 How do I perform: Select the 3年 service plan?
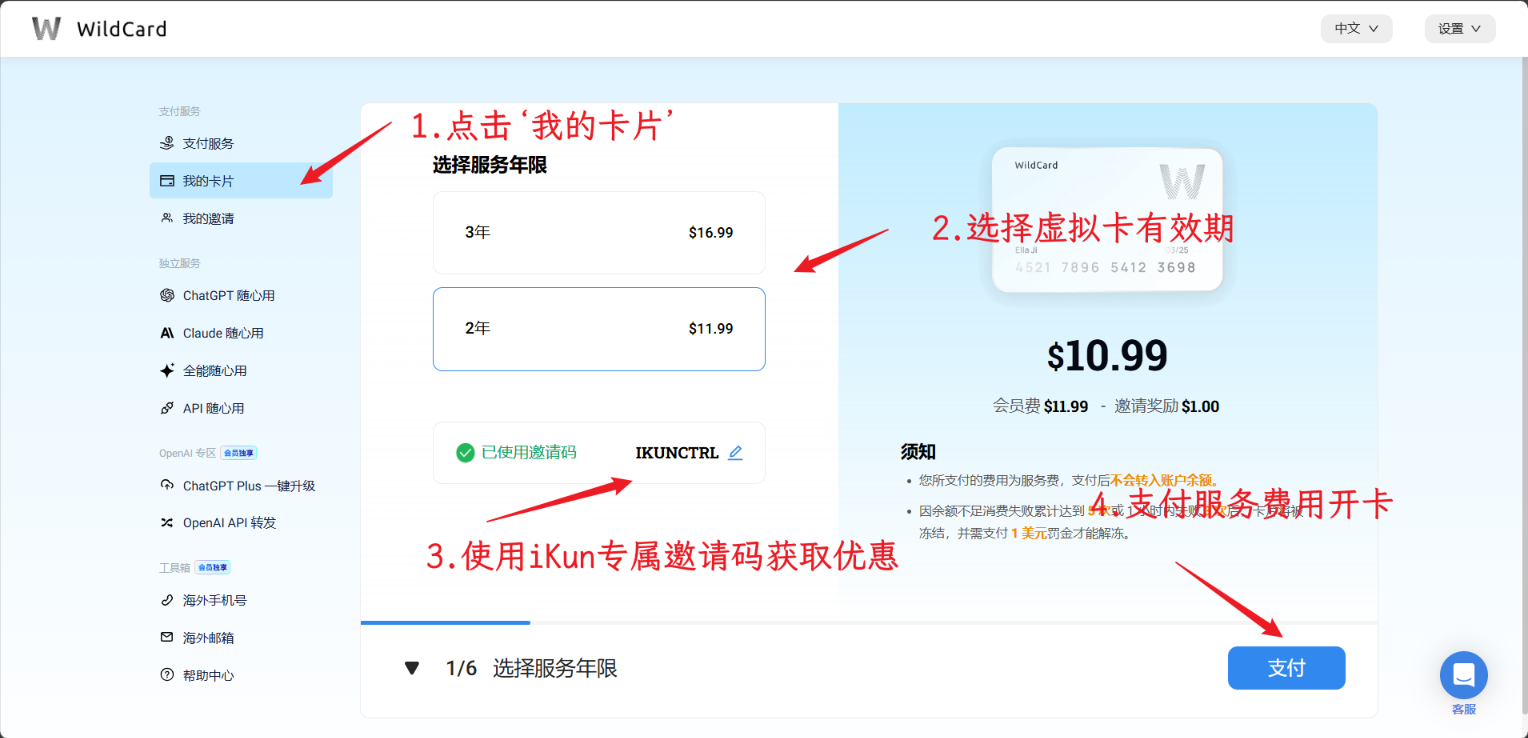(598, 232)
